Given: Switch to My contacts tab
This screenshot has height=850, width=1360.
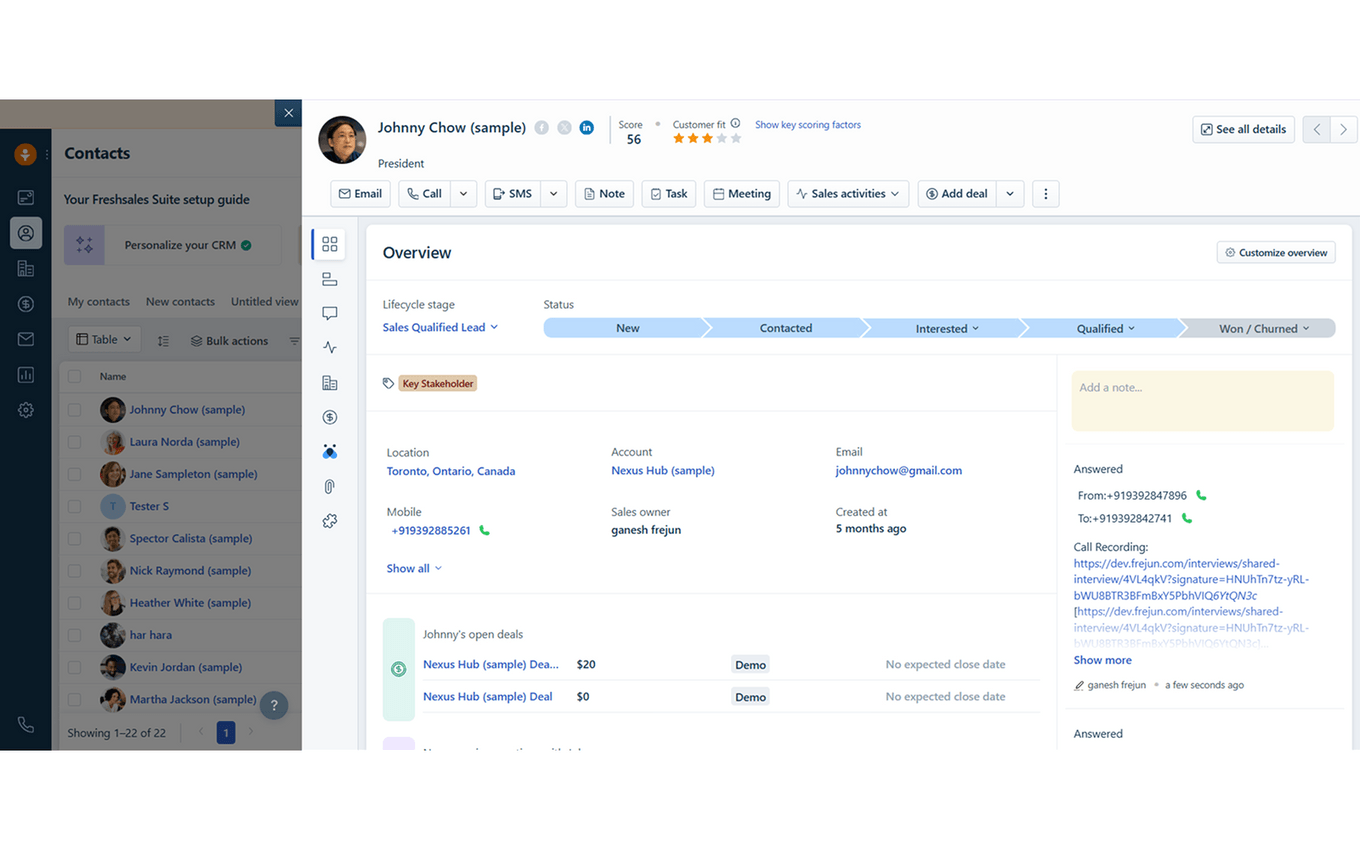Looking at the screenshot, I should coord(99,302).
